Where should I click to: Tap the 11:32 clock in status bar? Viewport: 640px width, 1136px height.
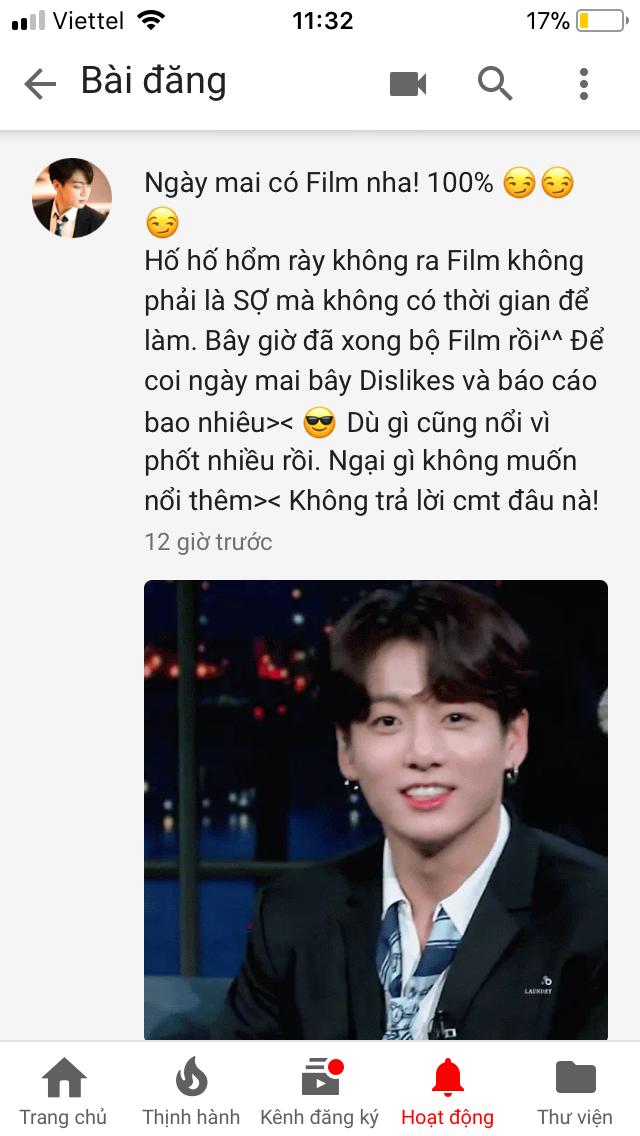(323, 21)
